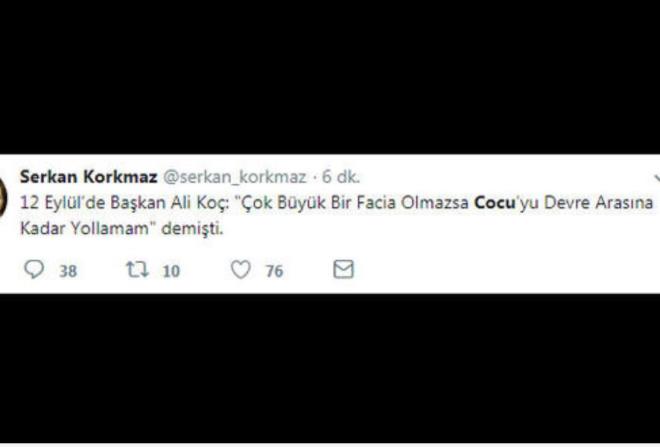View the like count 76
This screenshot has height=447, width=660.
[x=274, y=271]
